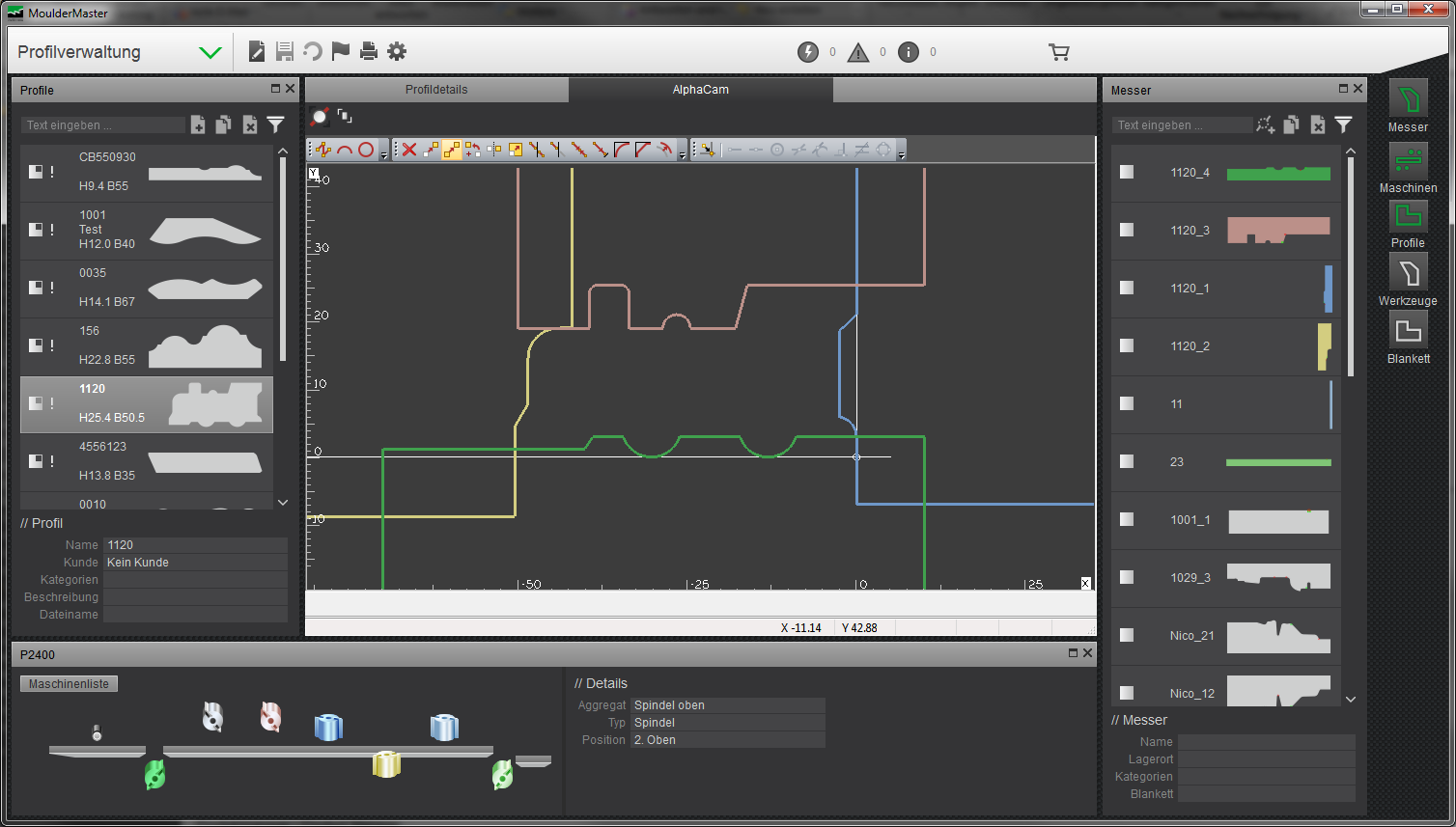Tick the checkbox for knife 1120_4
The height and width of the screenshot is (827, 1456).
[1127, 172]
